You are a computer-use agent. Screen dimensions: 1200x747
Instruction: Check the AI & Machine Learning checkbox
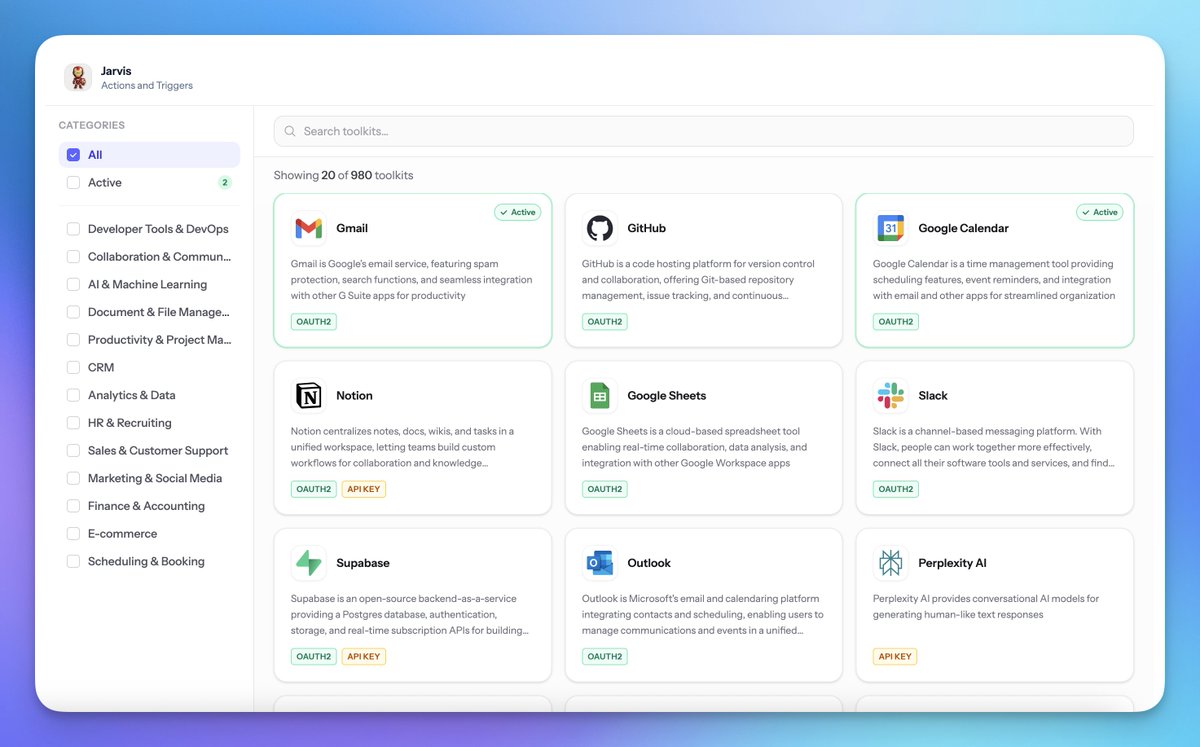coord(73,285)
